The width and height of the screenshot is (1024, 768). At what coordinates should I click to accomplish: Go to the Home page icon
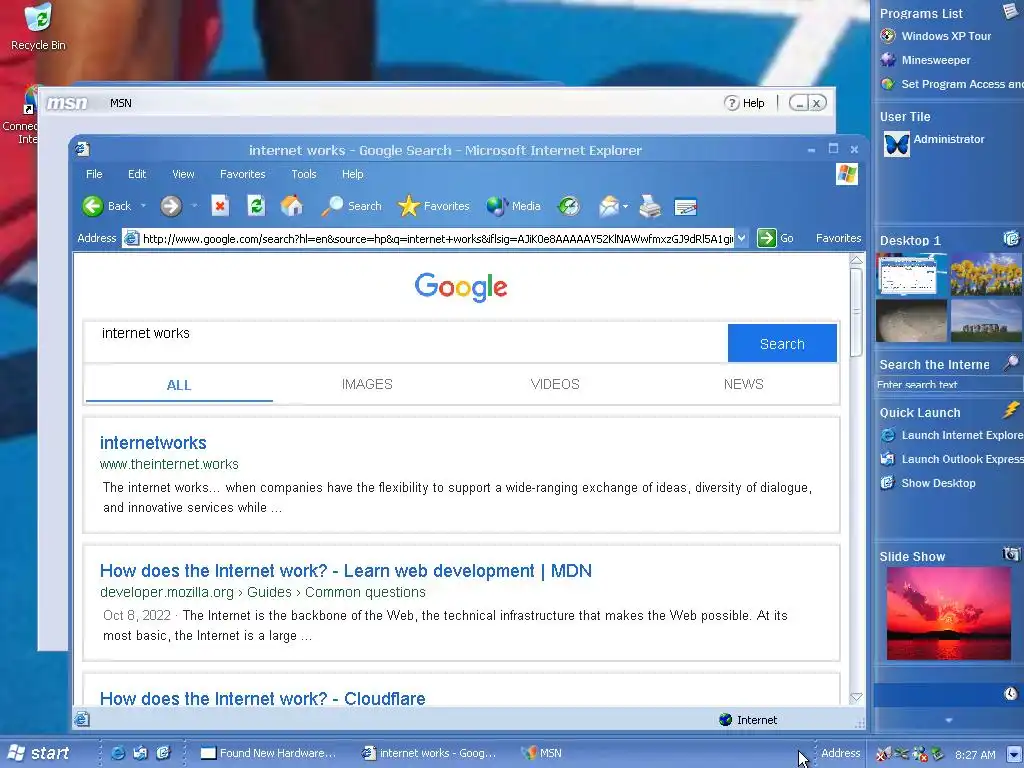[x=291, y=206]
